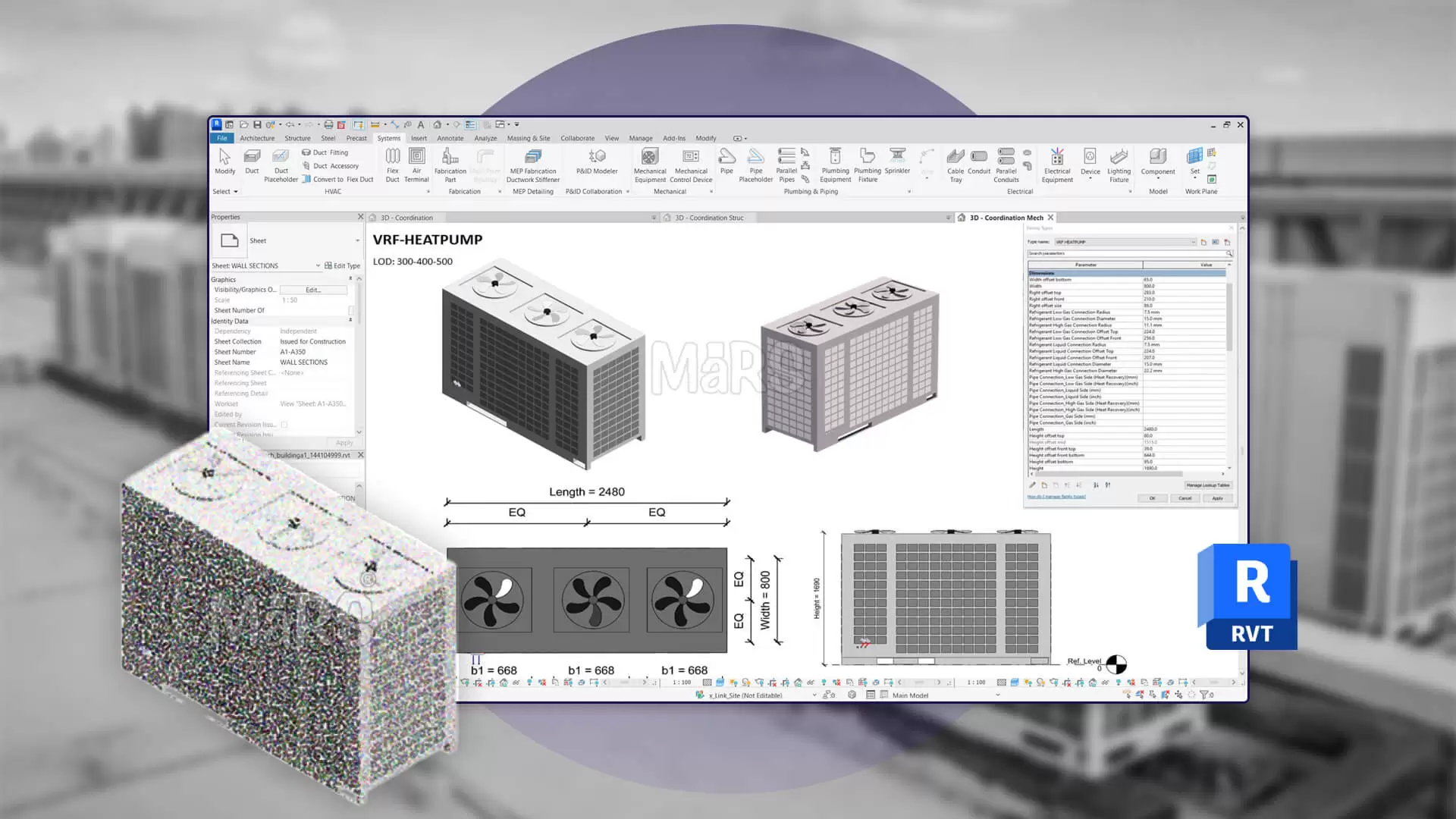
Task: Place a Sprinkler
Action: [x=897, y=162]
